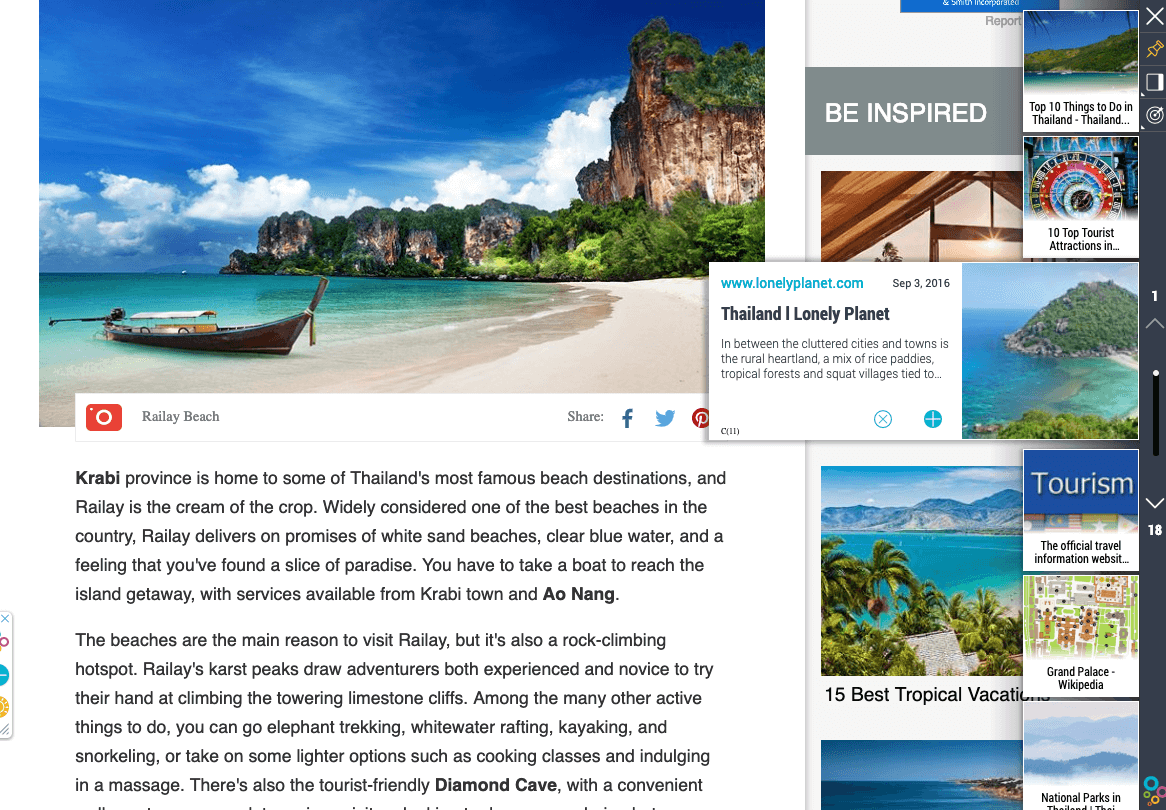This screenshot has height=810, width=1166.
Task: Dismiss the Lonely Planet card with X icon
Action: pos(883,419)
